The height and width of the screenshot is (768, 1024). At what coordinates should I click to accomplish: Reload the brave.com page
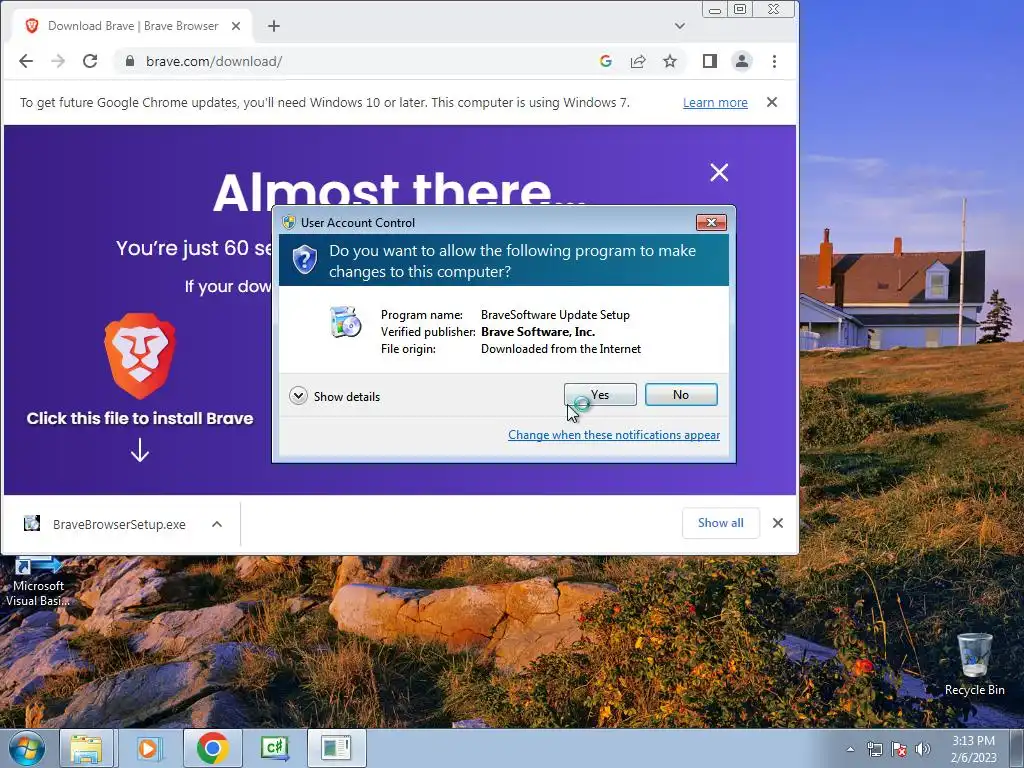90,61
